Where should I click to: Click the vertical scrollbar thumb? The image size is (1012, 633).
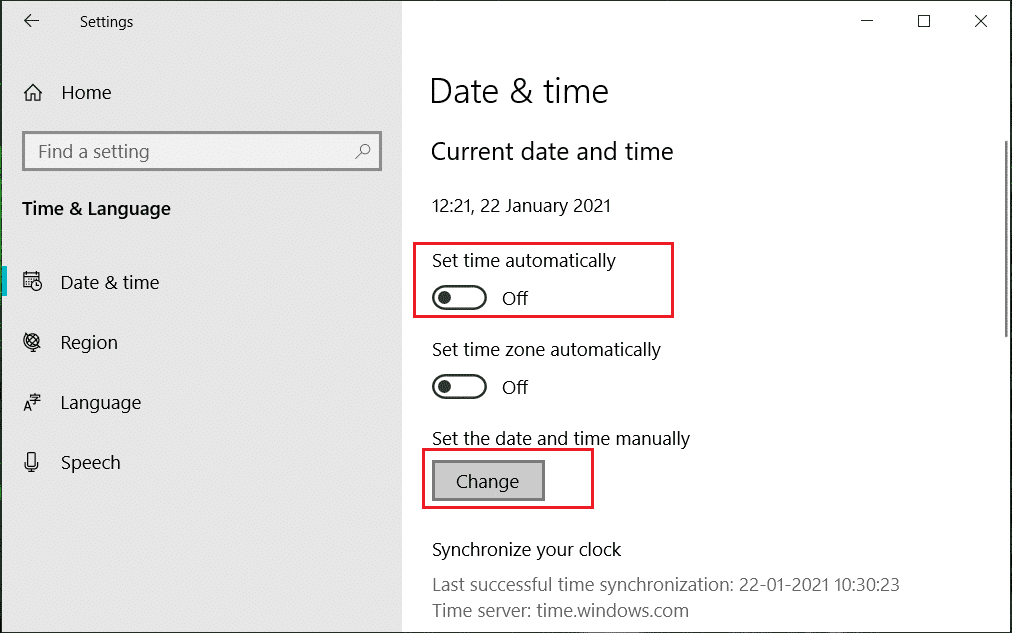pos(1006,240)
